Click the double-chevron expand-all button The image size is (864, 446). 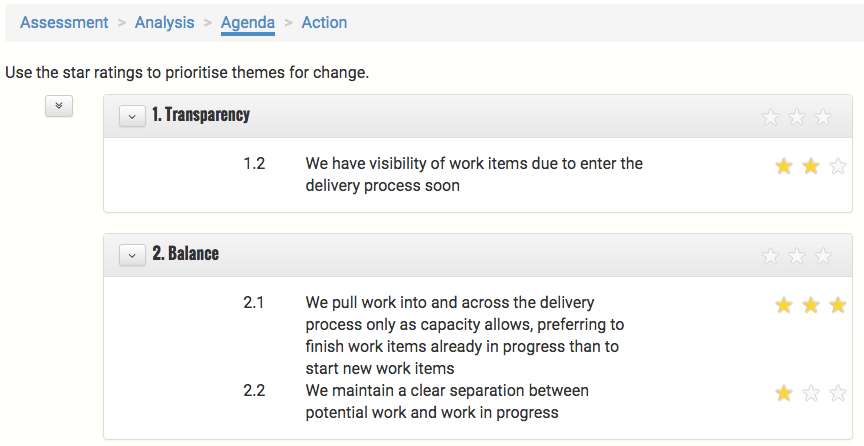point(59,106)
